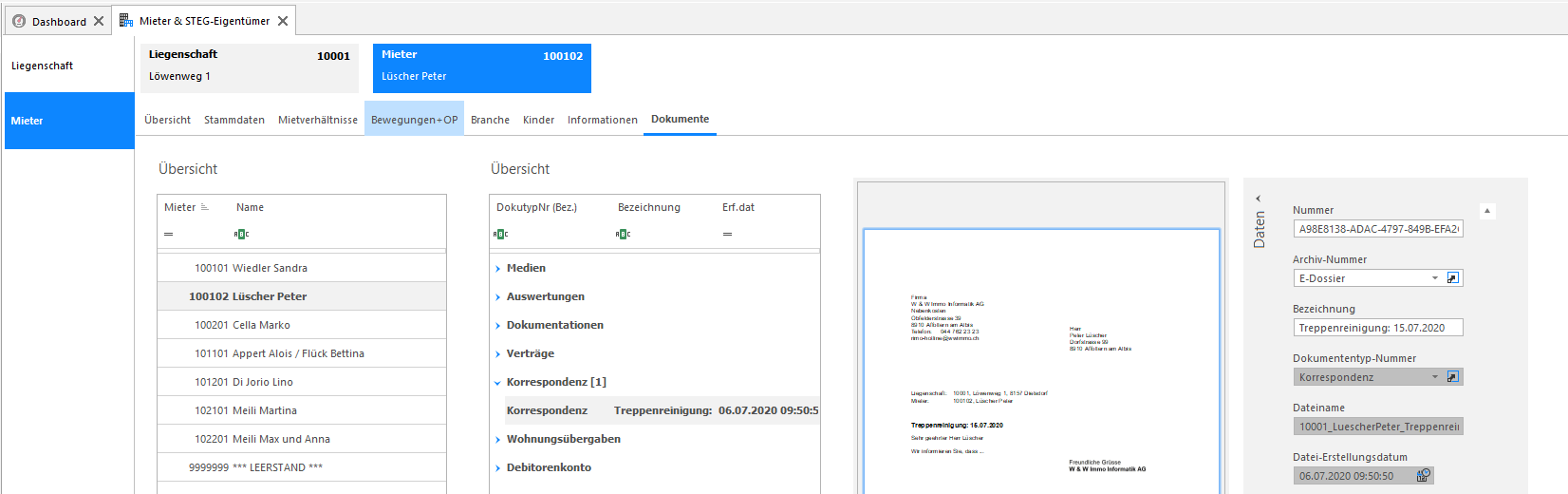
Task: Switch to the Branche tab
Action: [x=490, y=120]
